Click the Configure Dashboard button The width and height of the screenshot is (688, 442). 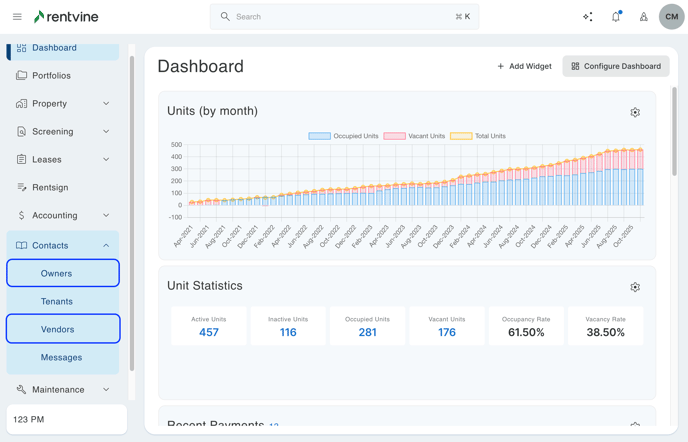[x=616, y=66]
